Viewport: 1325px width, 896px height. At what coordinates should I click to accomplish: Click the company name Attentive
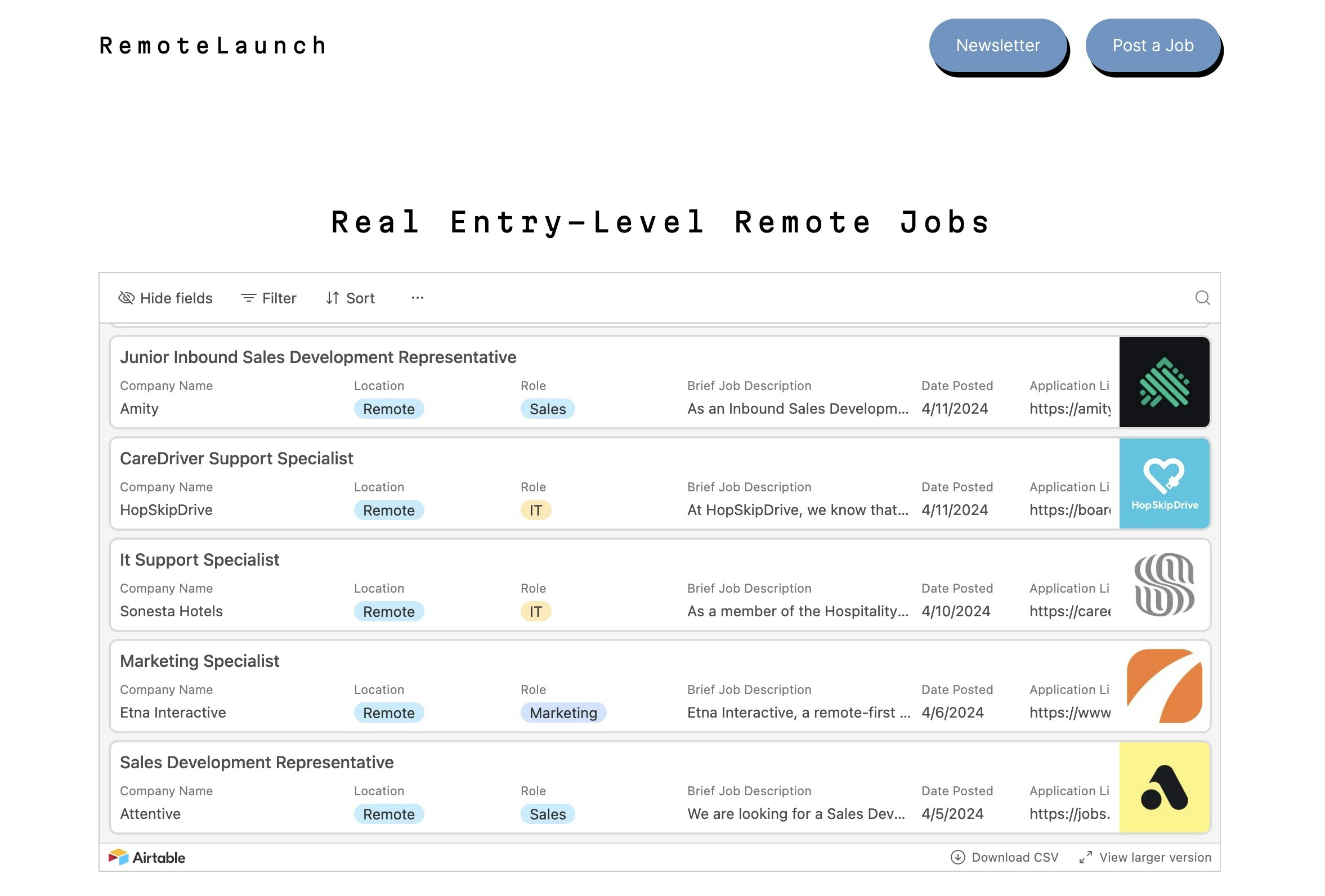150,814
